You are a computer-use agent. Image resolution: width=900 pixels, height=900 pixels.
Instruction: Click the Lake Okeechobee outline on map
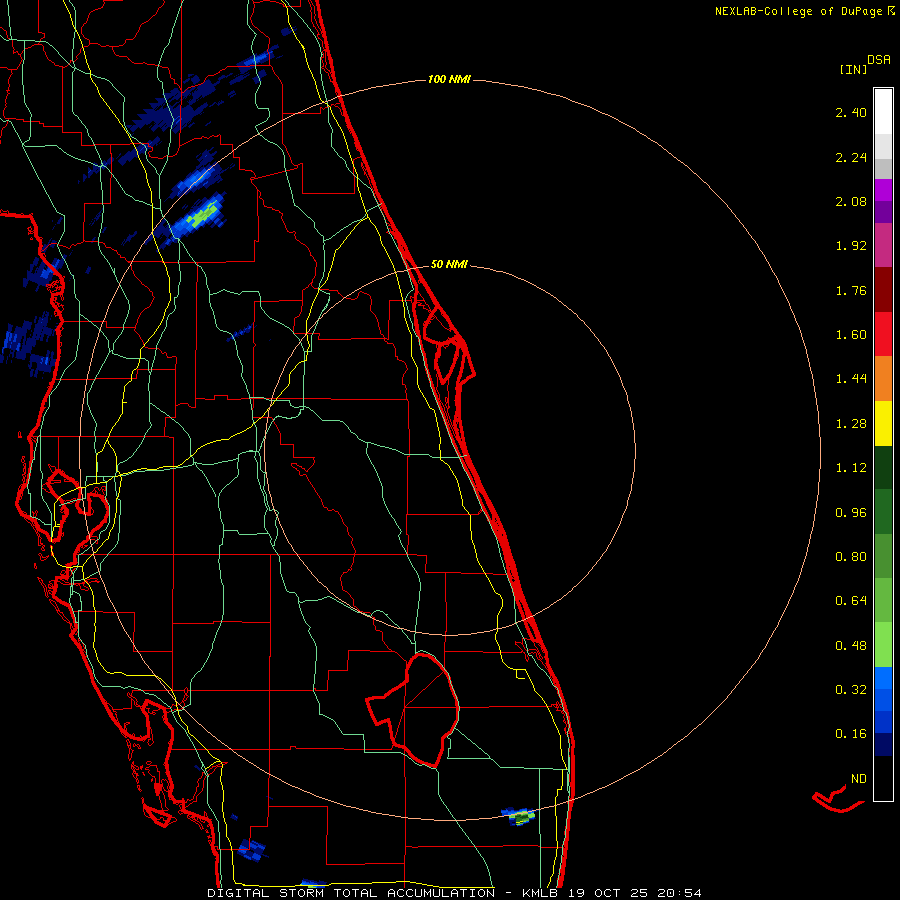414,710
